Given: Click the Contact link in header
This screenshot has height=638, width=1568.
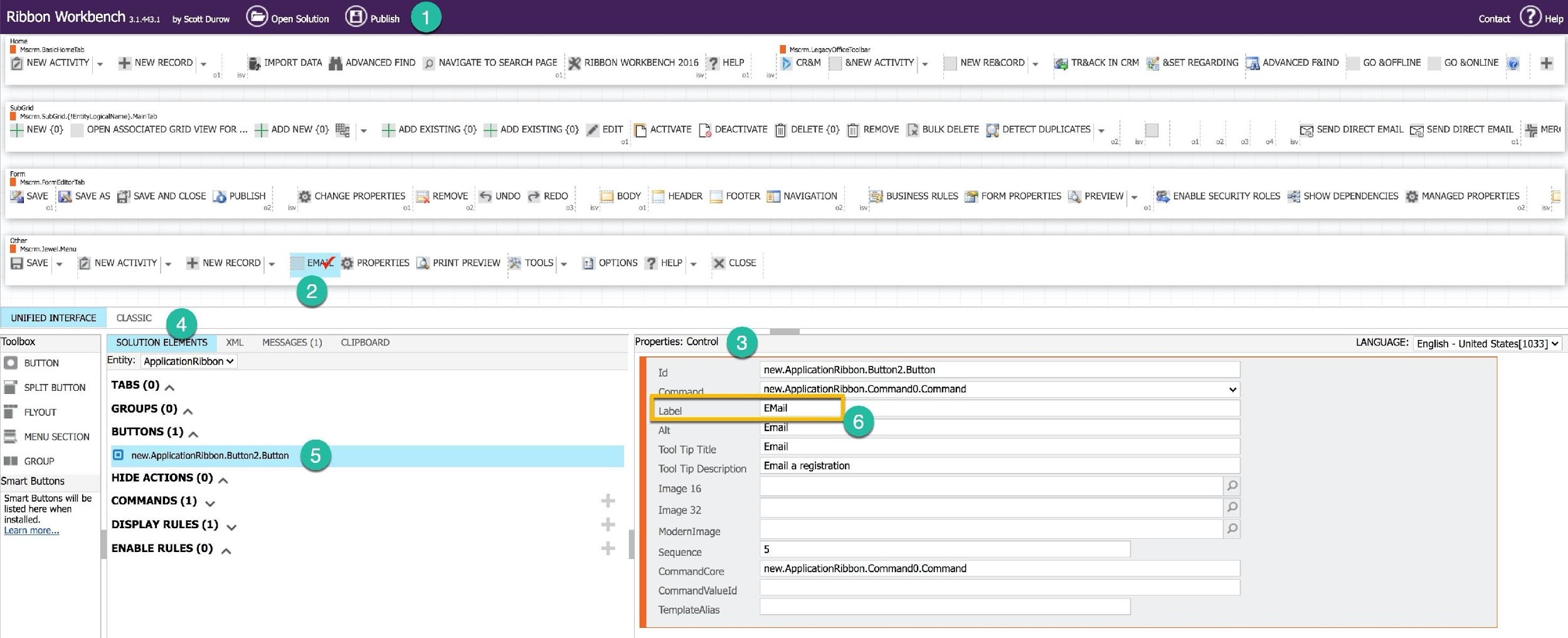Looking at the screenshot, I should pos(1494,19).
